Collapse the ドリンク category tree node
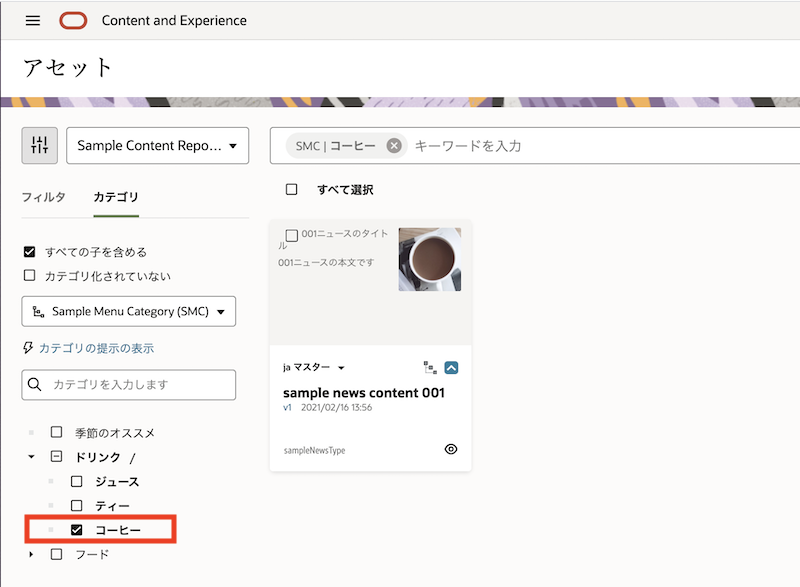The height and width of the screenshot is (587, 800). (x=31, y=457)
